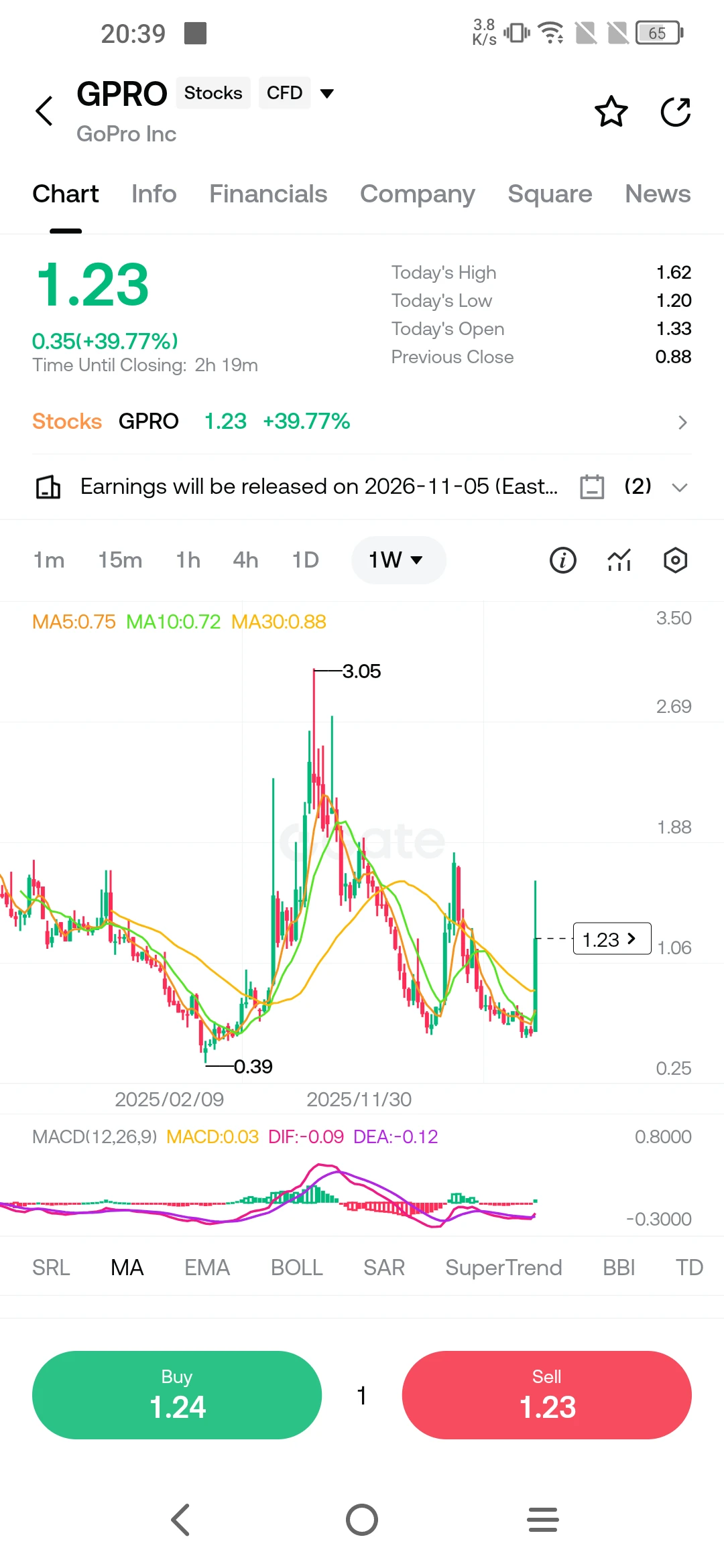Switch to the News tab
Screen dimensions: 724x1568
click(658, 194)
